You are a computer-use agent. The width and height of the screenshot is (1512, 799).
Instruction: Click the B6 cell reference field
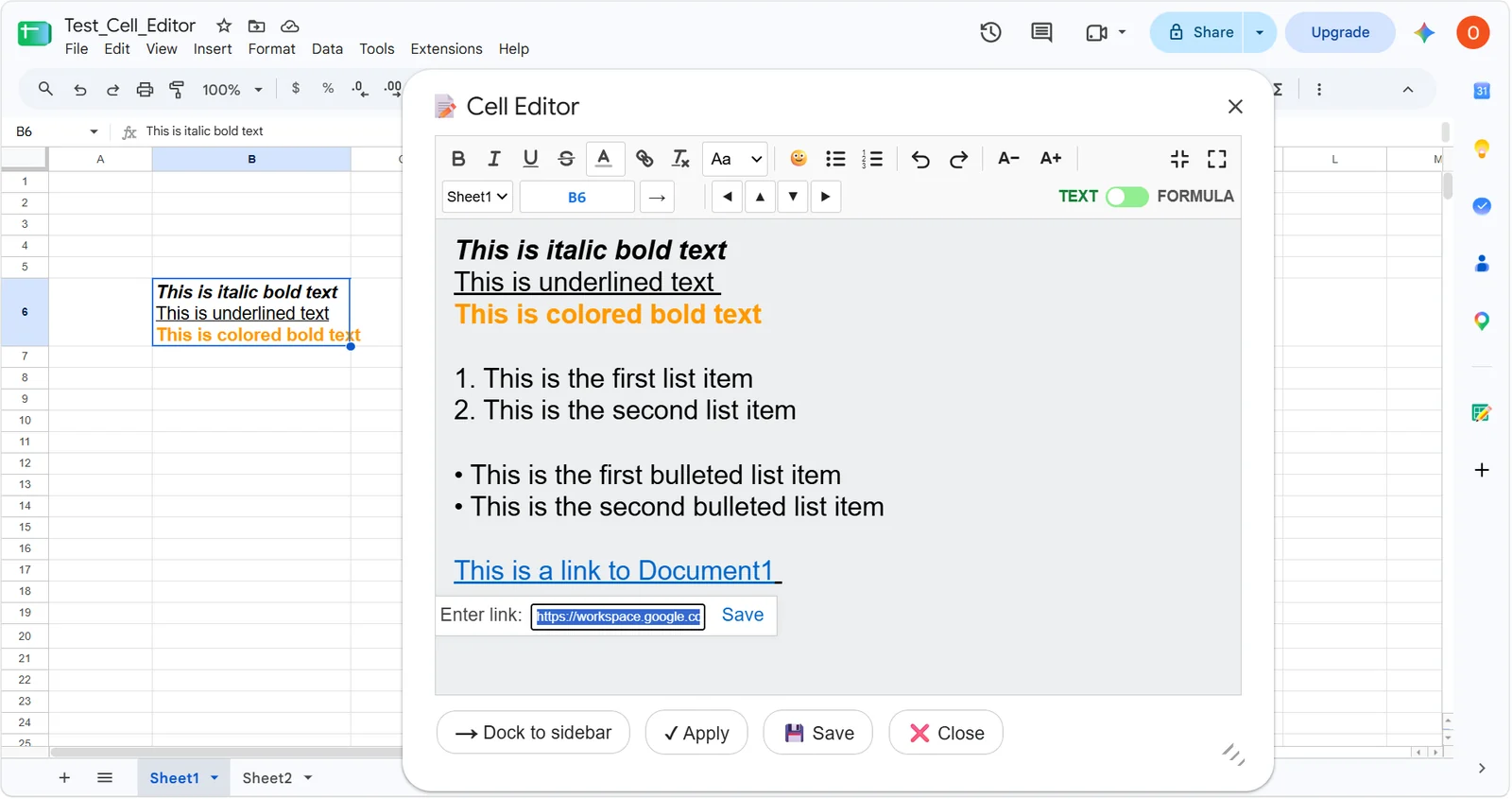576,197
